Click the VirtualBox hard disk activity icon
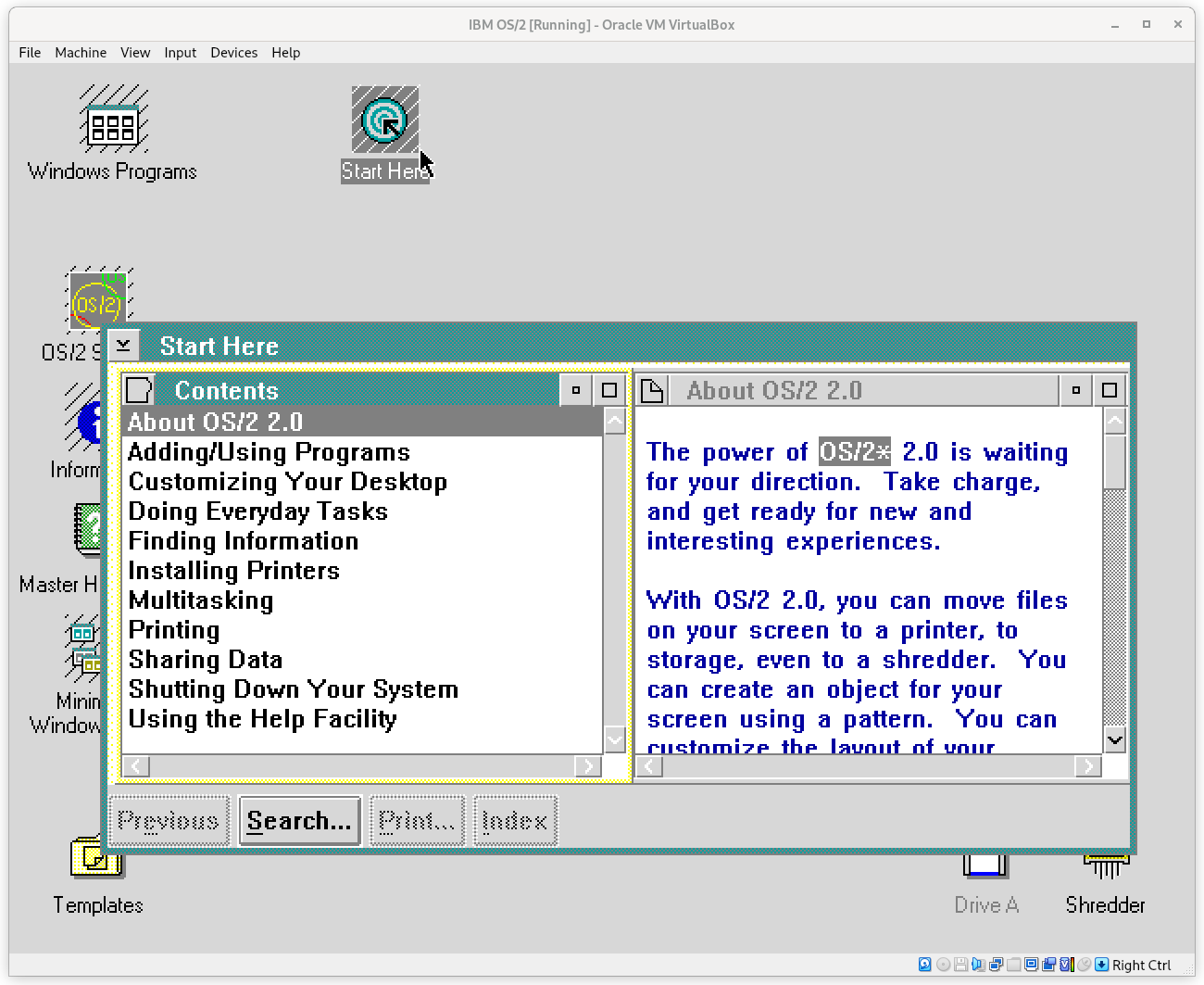The width and height of the screenshot is (1204, 985). (924, 965)
